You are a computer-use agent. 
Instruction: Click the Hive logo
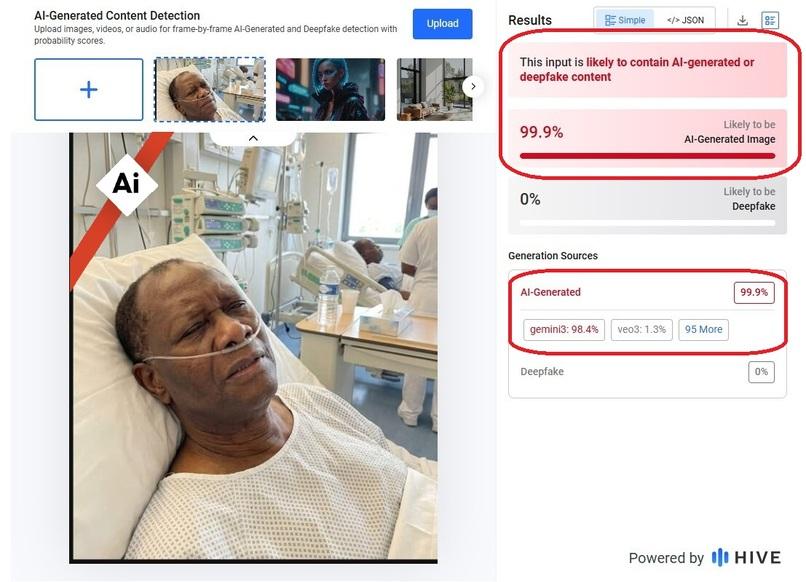[746, 557]
